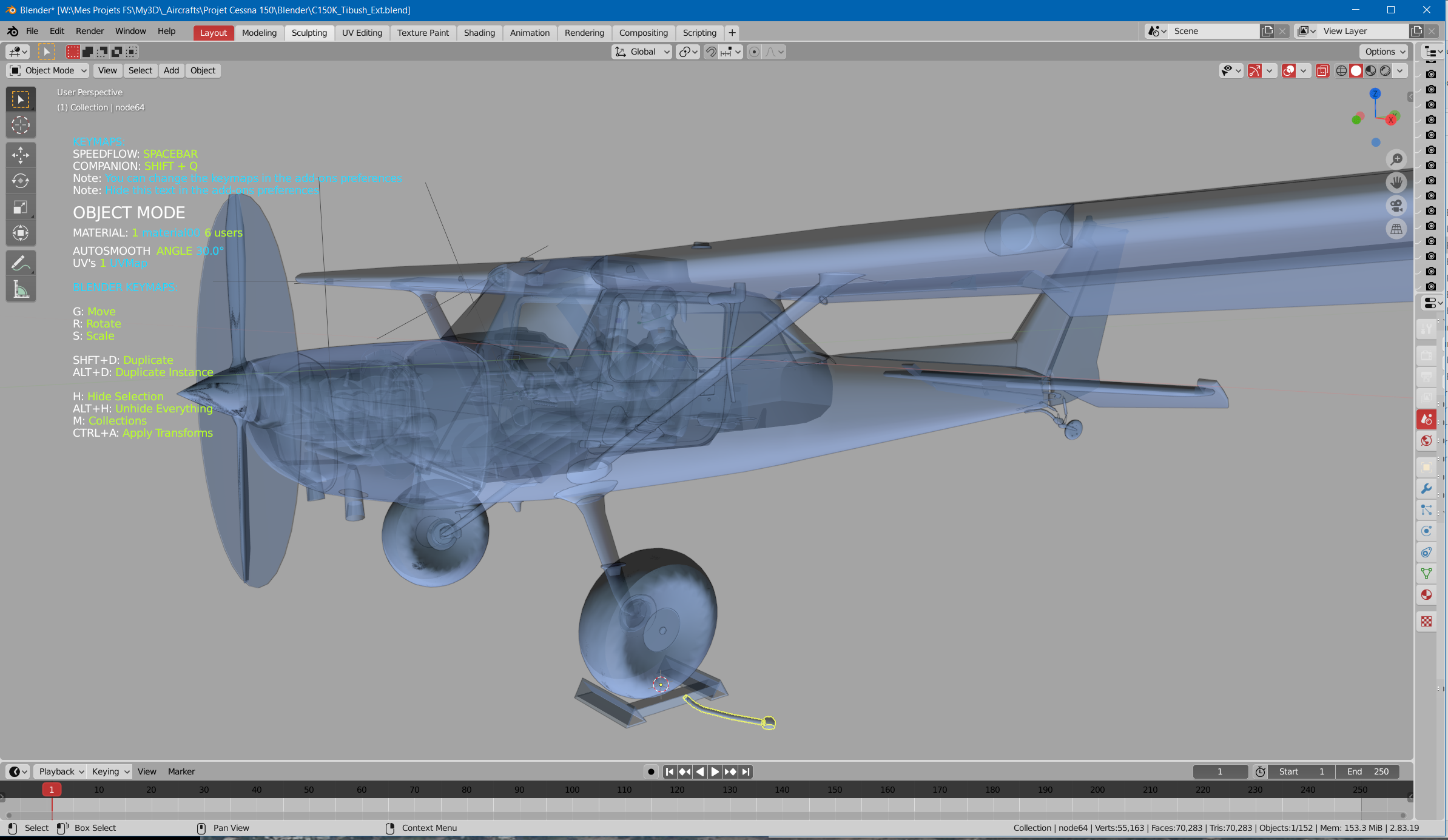Switch to solid viewport shading

[1356, 71]
